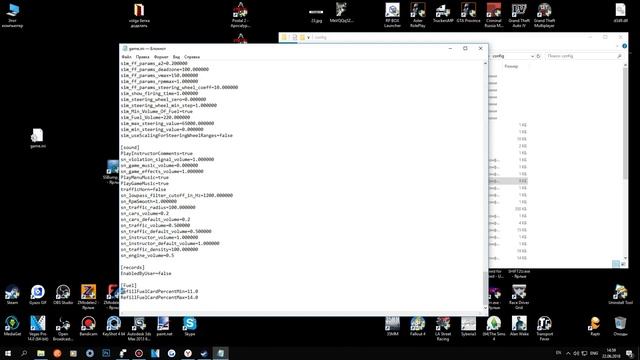Launch the TruckersMP desktop shortcut

pos(443,13)
